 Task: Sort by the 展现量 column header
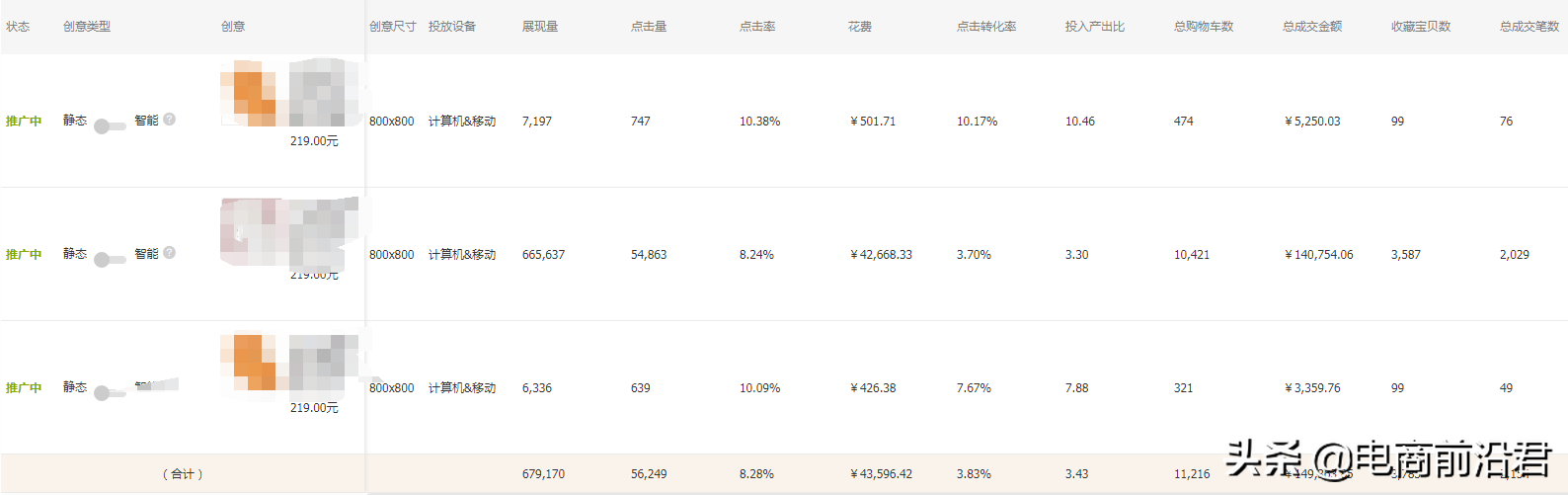click(540, 27)
